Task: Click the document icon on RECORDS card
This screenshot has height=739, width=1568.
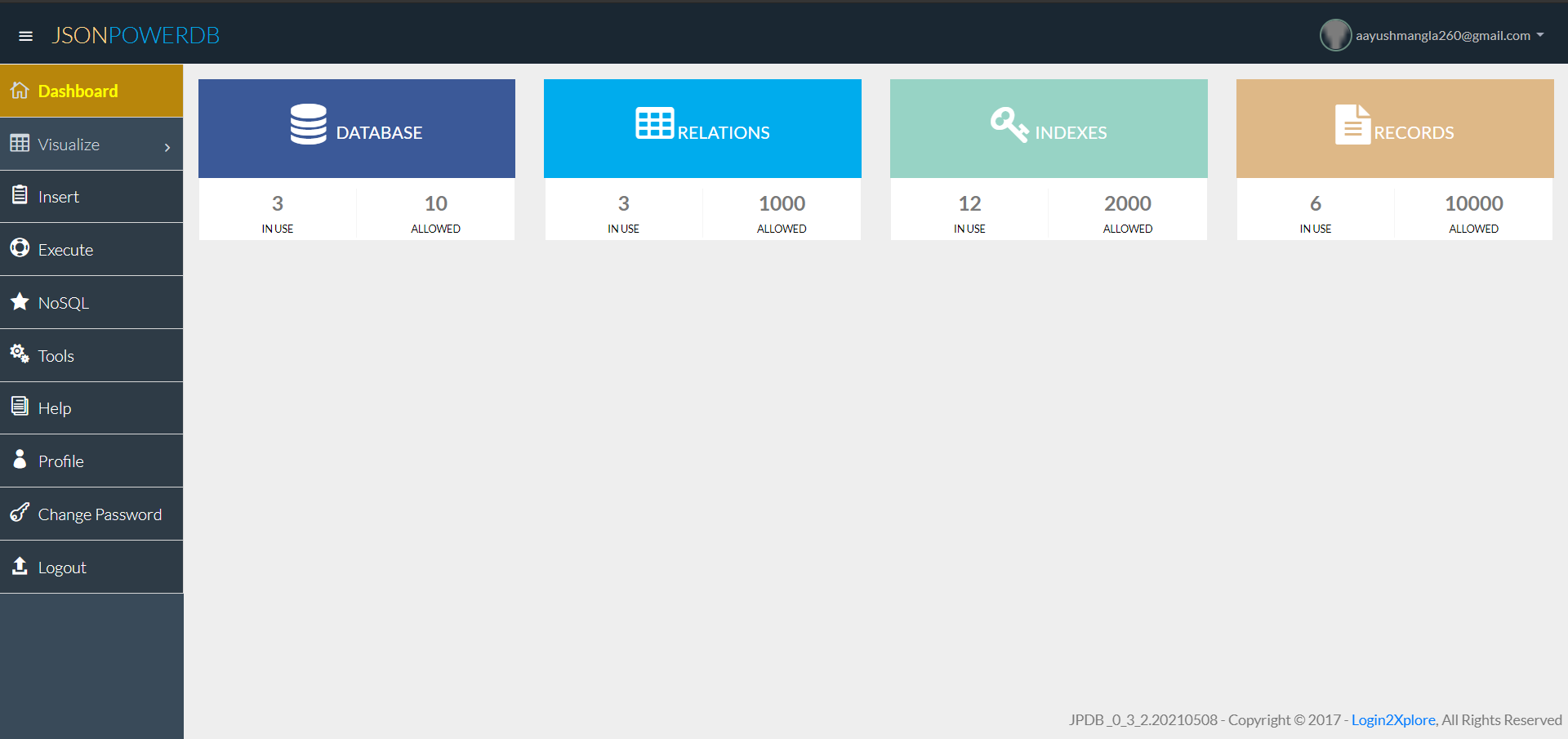Action: [1352, 124]
